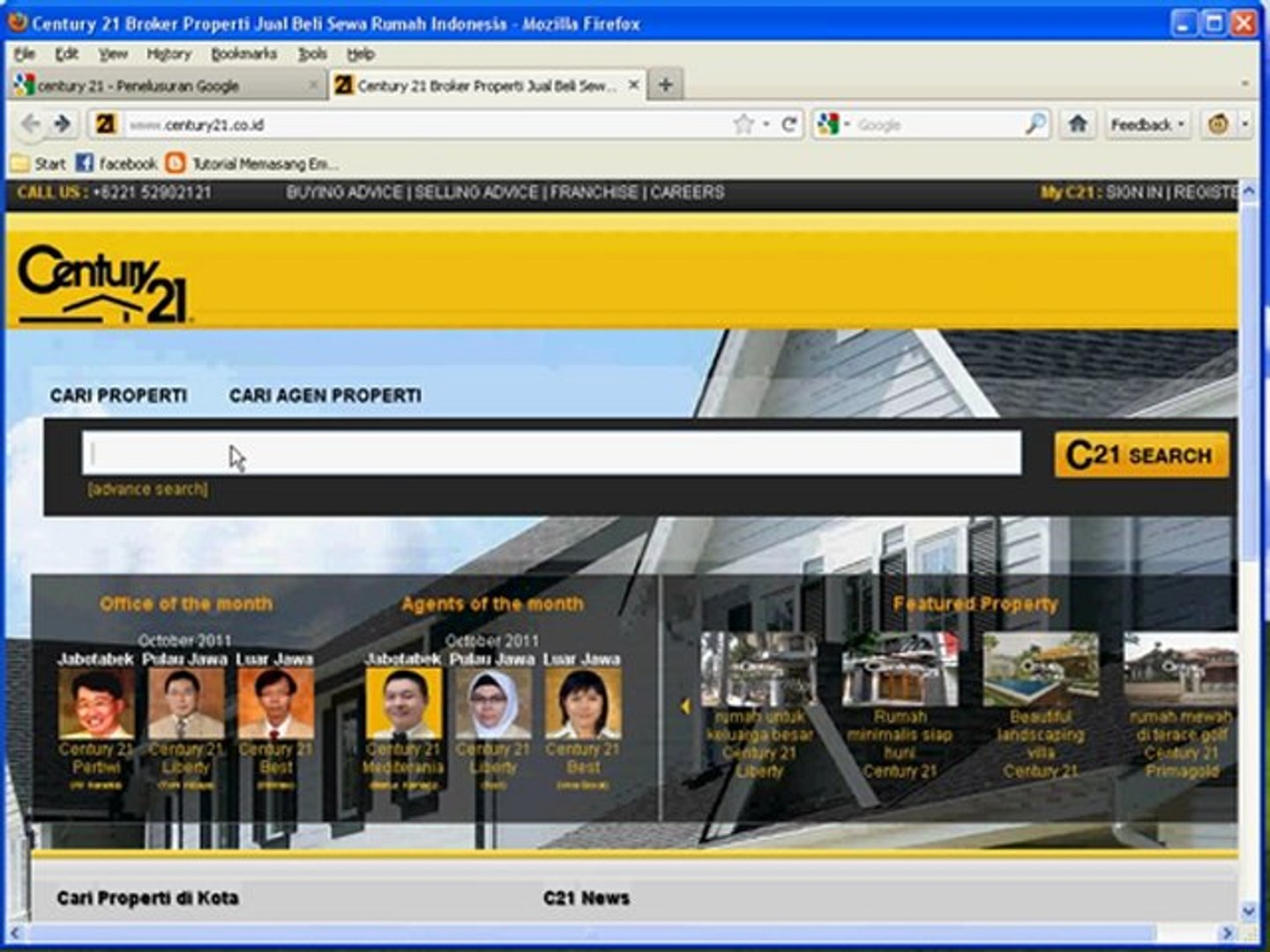The height and width of the screenshot is (952, 1270).
Task: Open the 'rumah untuk keluarga besar' property thumbnail
Action: point(758,670)
